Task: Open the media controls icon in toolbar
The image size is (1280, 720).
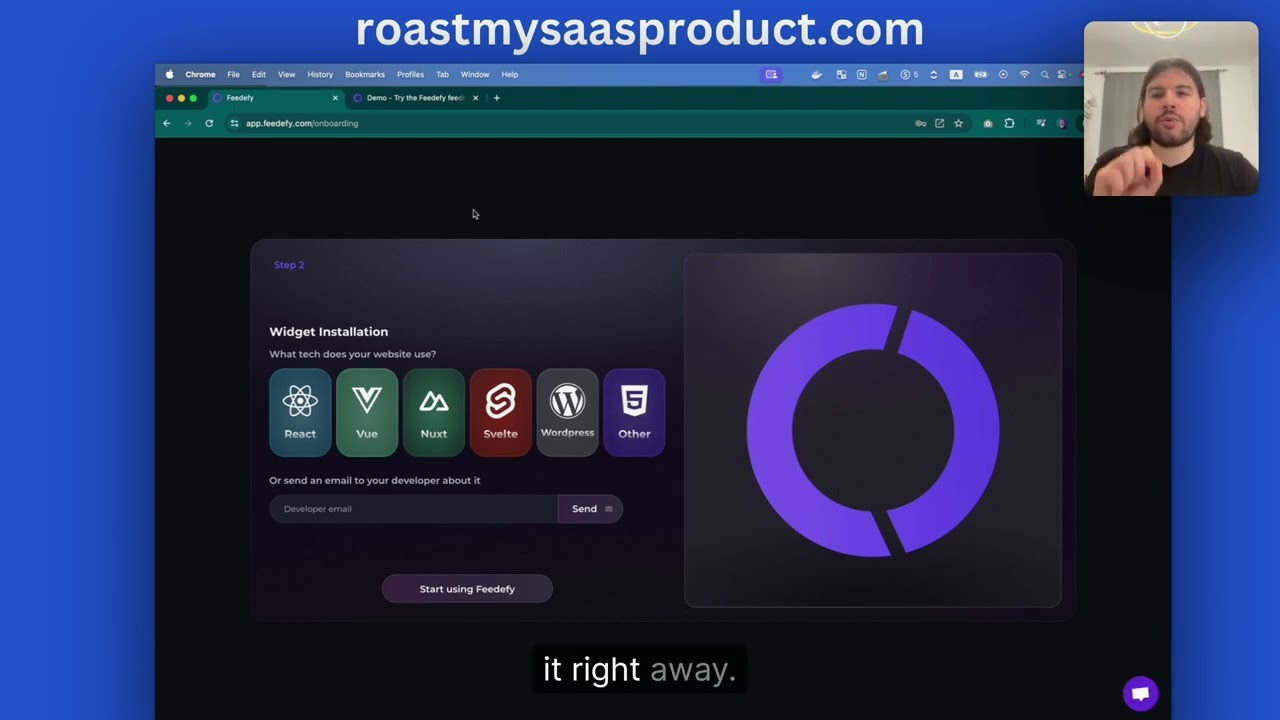Action: click(x=1041, y=123)
